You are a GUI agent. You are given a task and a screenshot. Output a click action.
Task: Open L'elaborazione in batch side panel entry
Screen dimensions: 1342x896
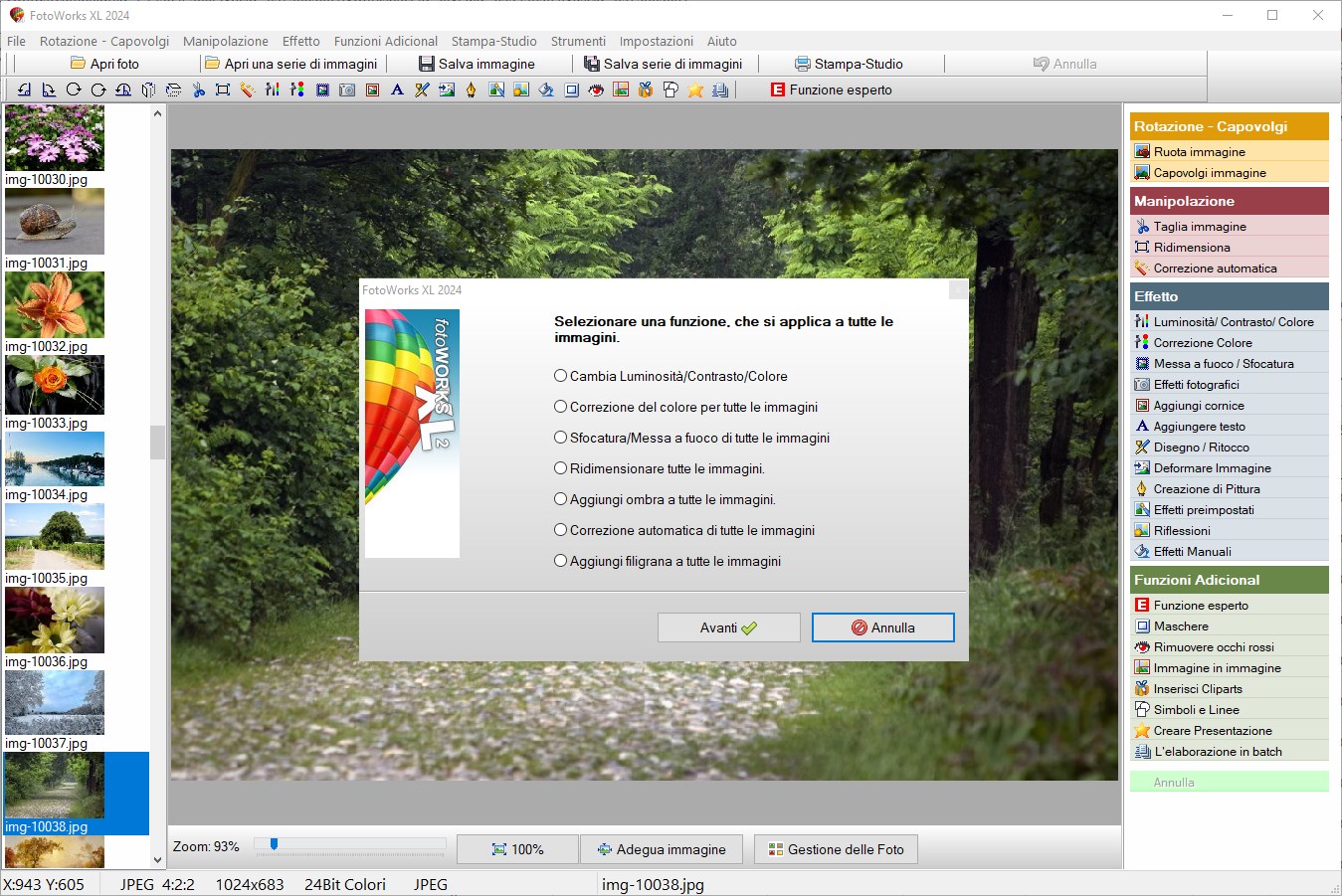1229,751
